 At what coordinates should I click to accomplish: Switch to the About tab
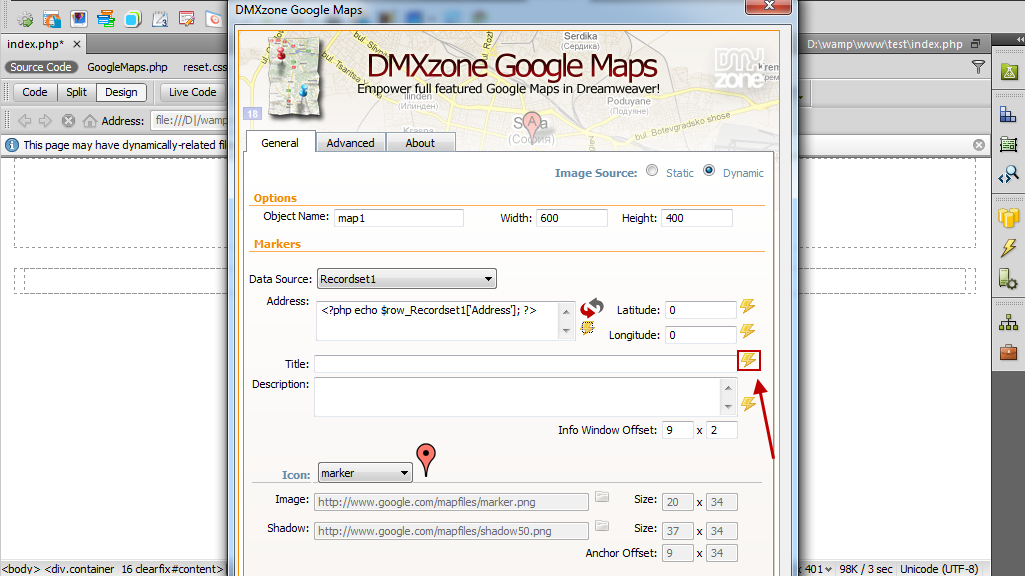pyautogui.click(x=420, y=143)
